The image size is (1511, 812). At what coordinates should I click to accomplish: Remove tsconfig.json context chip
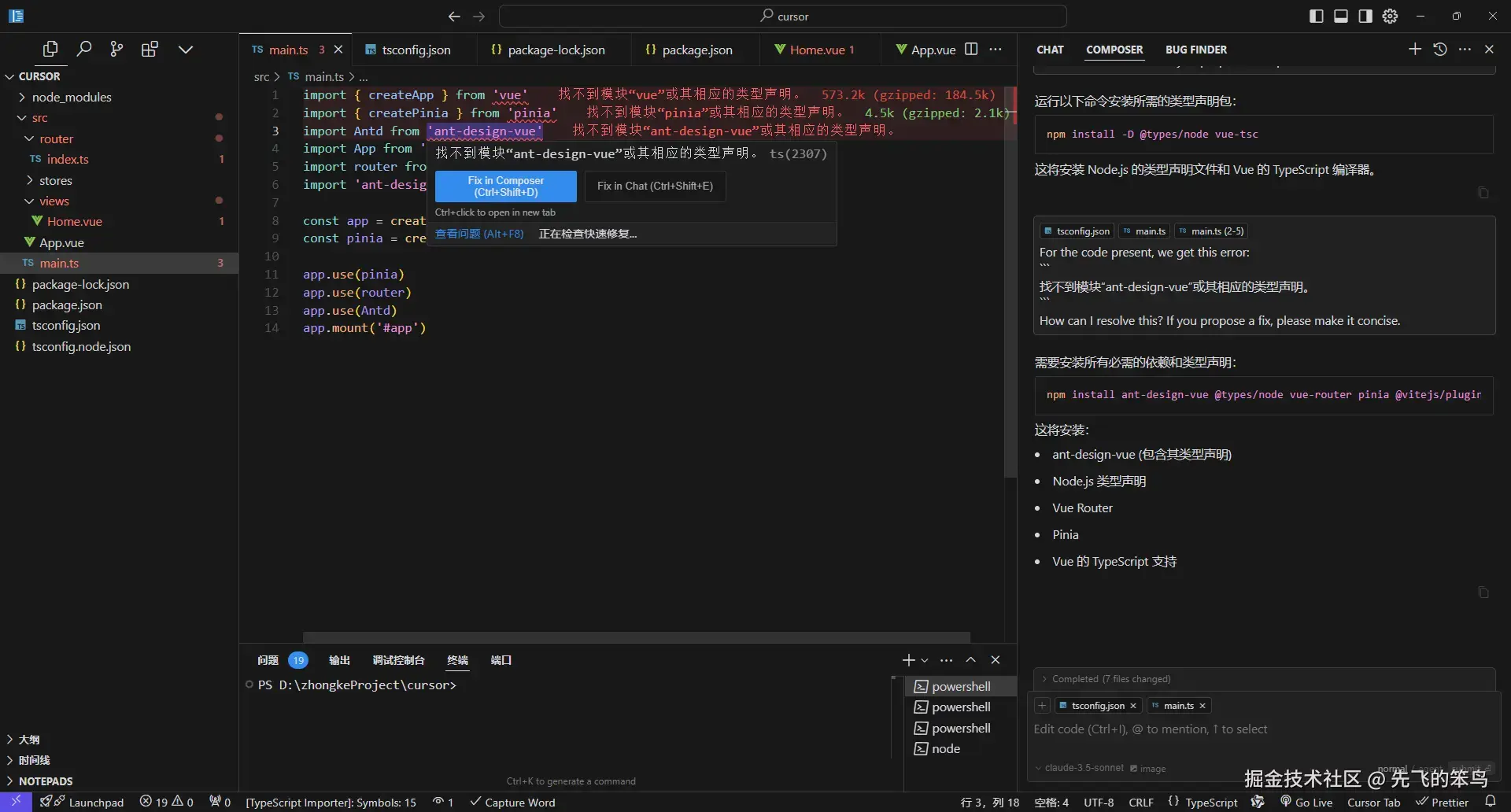point(1133,706)
